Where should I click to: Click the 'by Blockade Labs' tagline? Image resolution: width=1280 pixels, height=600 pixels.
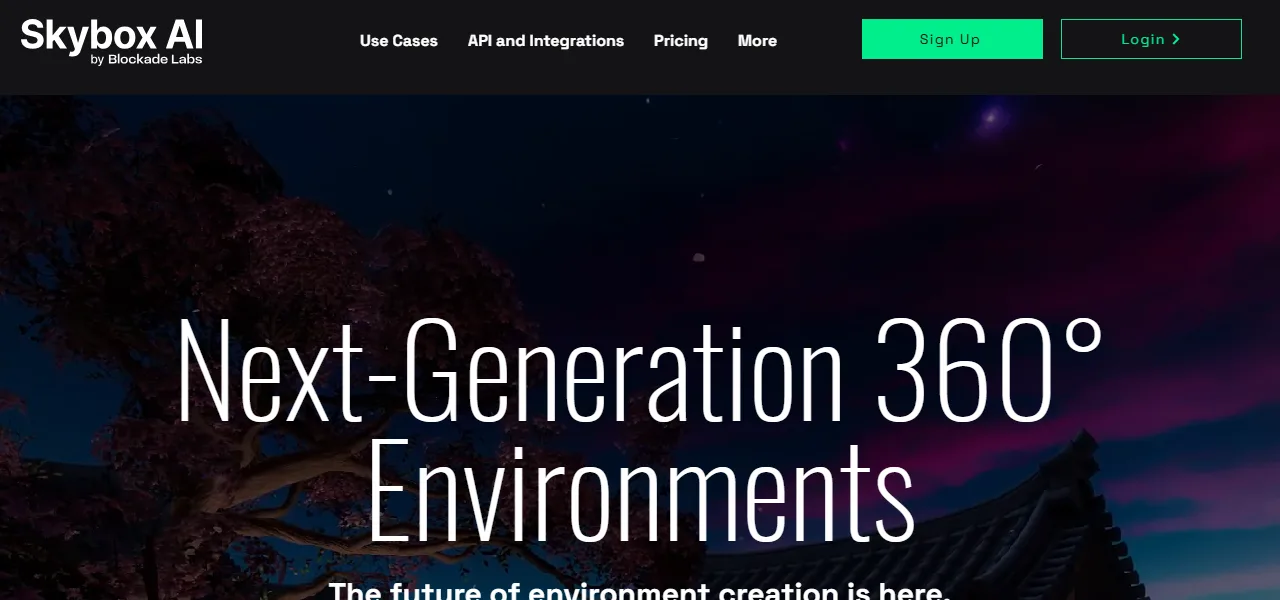pyautogui.click(x=146, y=60)
